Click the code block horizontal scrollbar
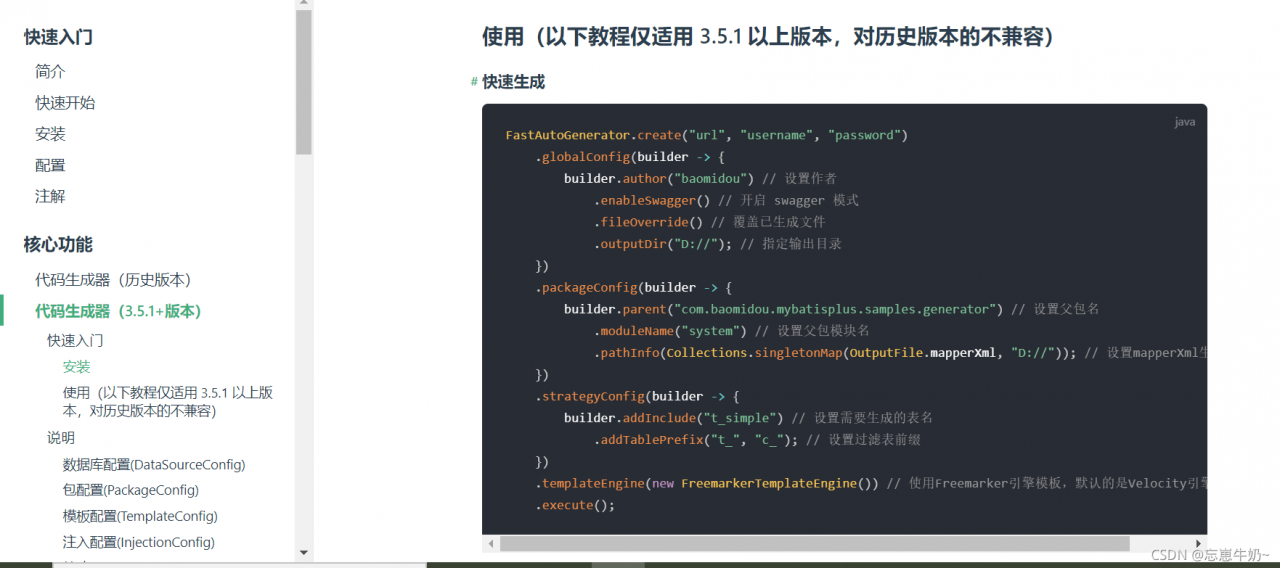1280x568 pixels. point(815,544)
